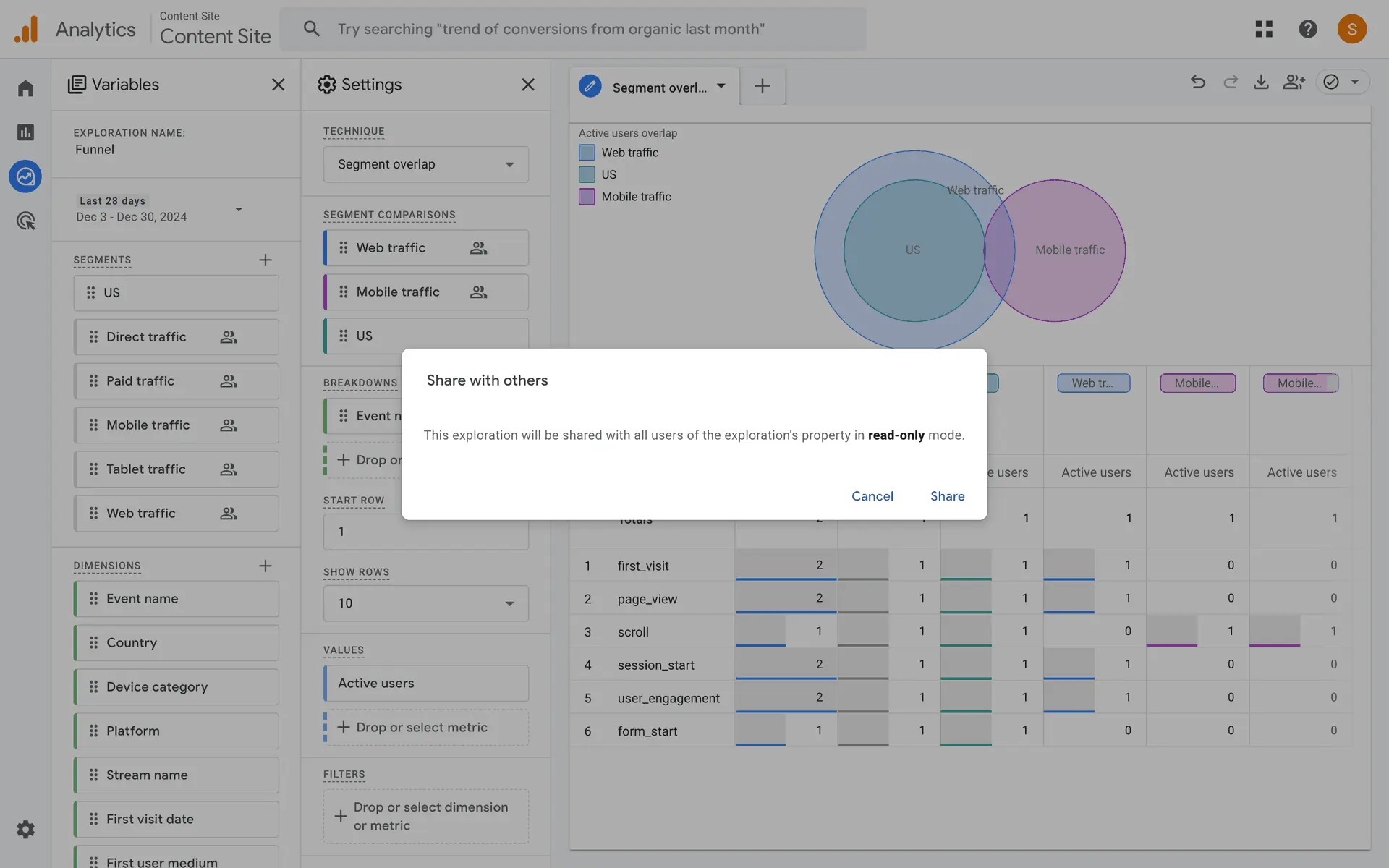Click the share exploration people icon
The image size is (1389, 868).
(x=1294, y=82)
